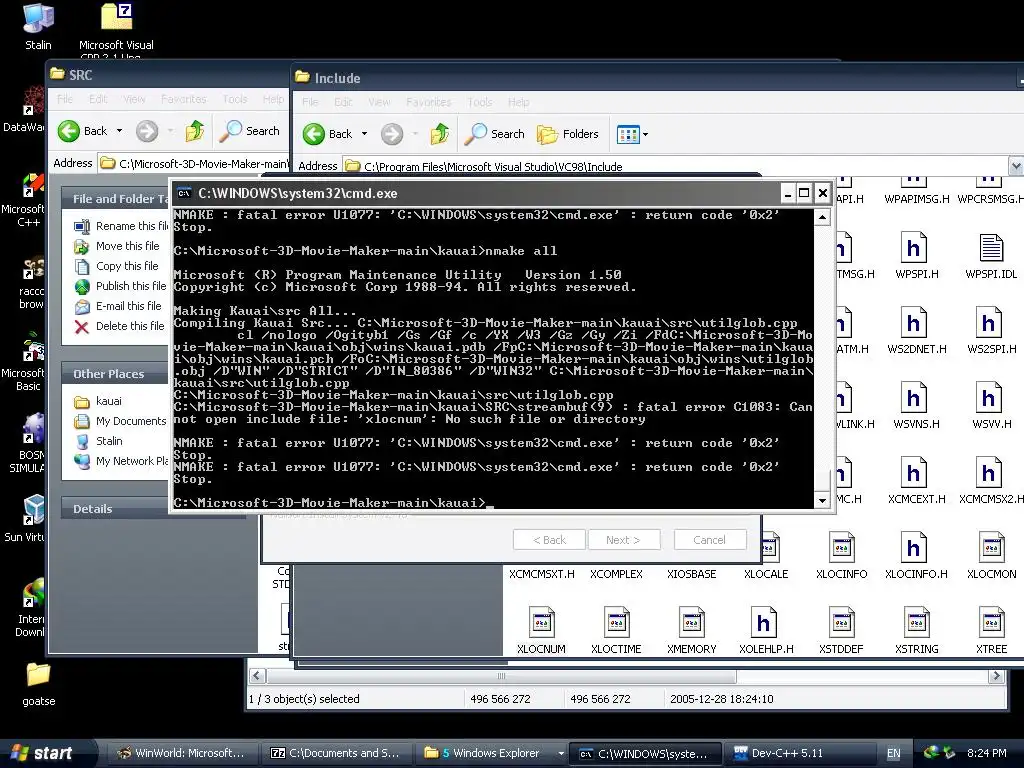Click Copy this file link
This screenshot has width=1024, height=768.
click(x=117, y=266)
